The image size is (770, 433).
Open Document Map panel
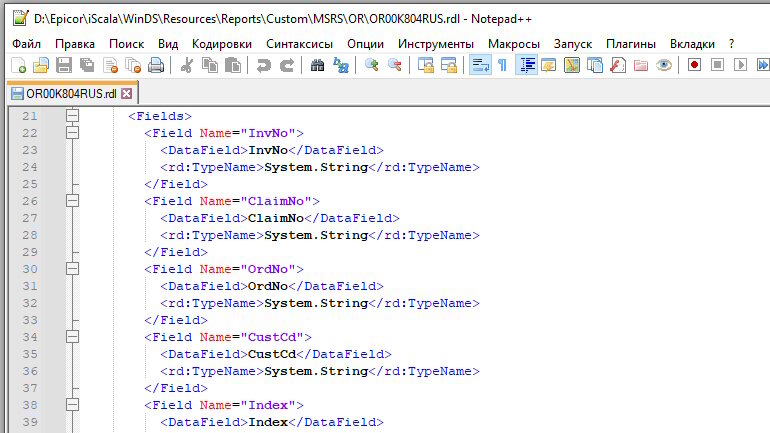(572, 65)
